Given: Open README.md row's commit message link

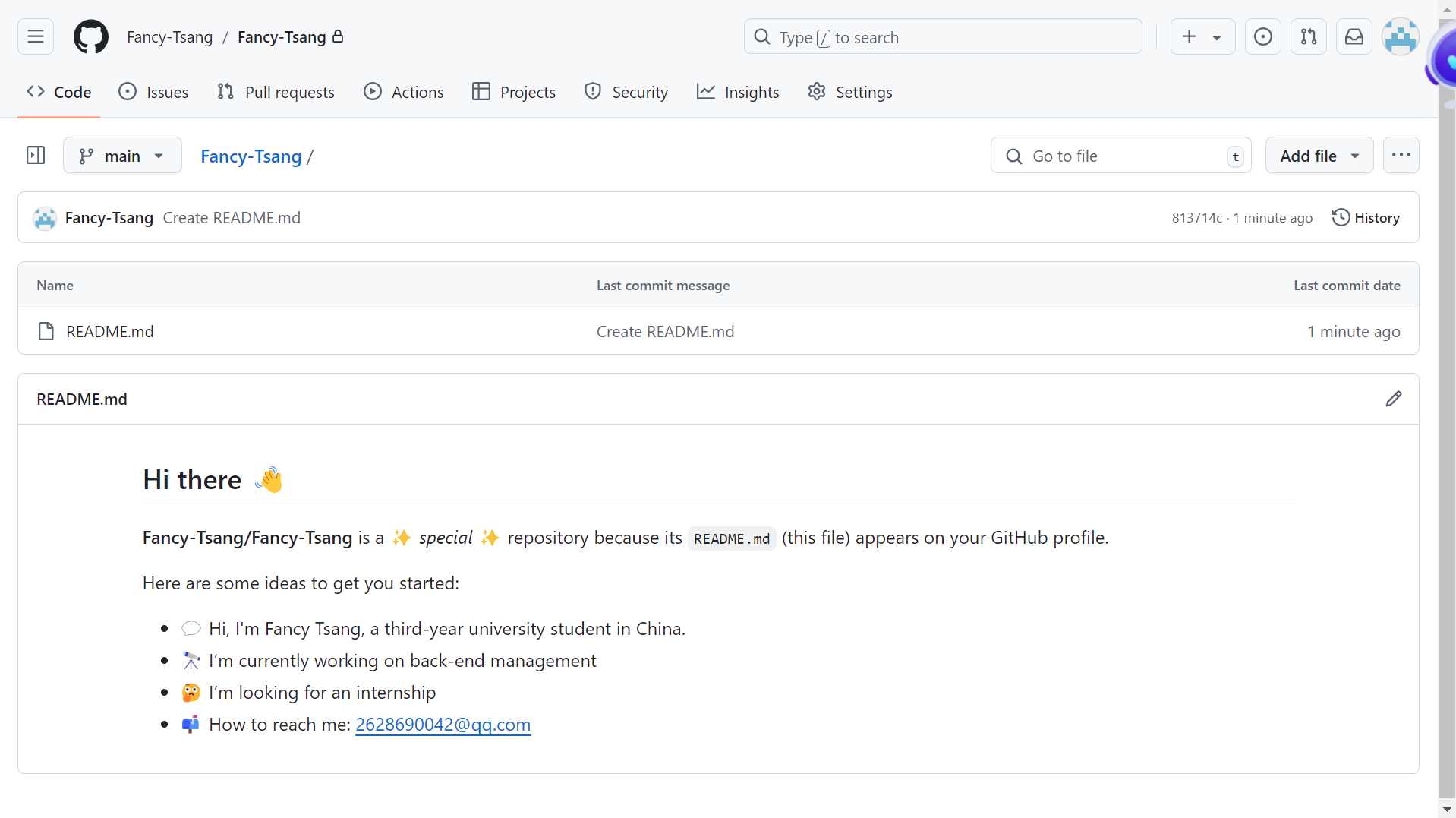Looking at the screenshot, I should coord(665,332).
